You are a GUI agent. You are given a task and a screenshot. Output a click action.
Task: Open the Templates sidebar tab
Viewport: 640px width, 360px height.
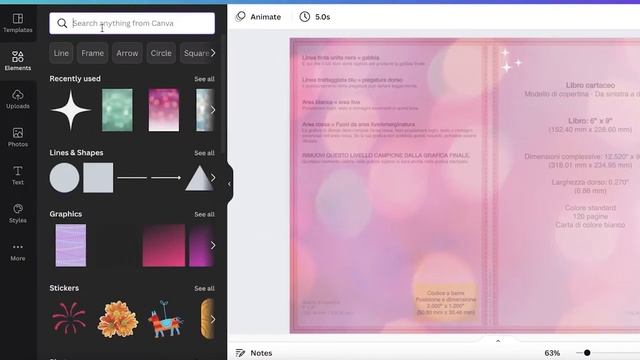[x=18, y=23]
